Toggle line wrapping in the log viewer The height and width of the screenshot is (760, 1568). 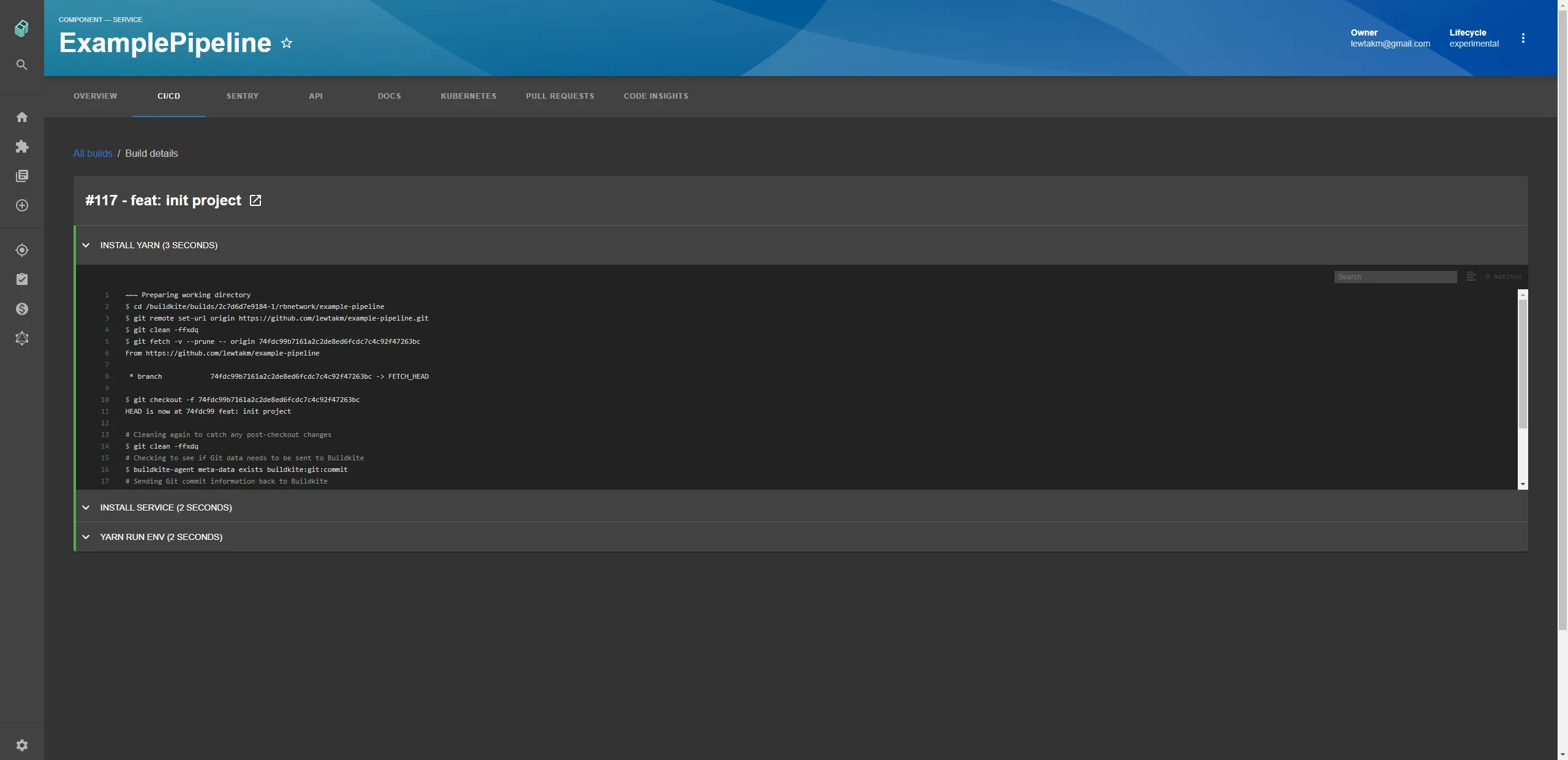1471,276
